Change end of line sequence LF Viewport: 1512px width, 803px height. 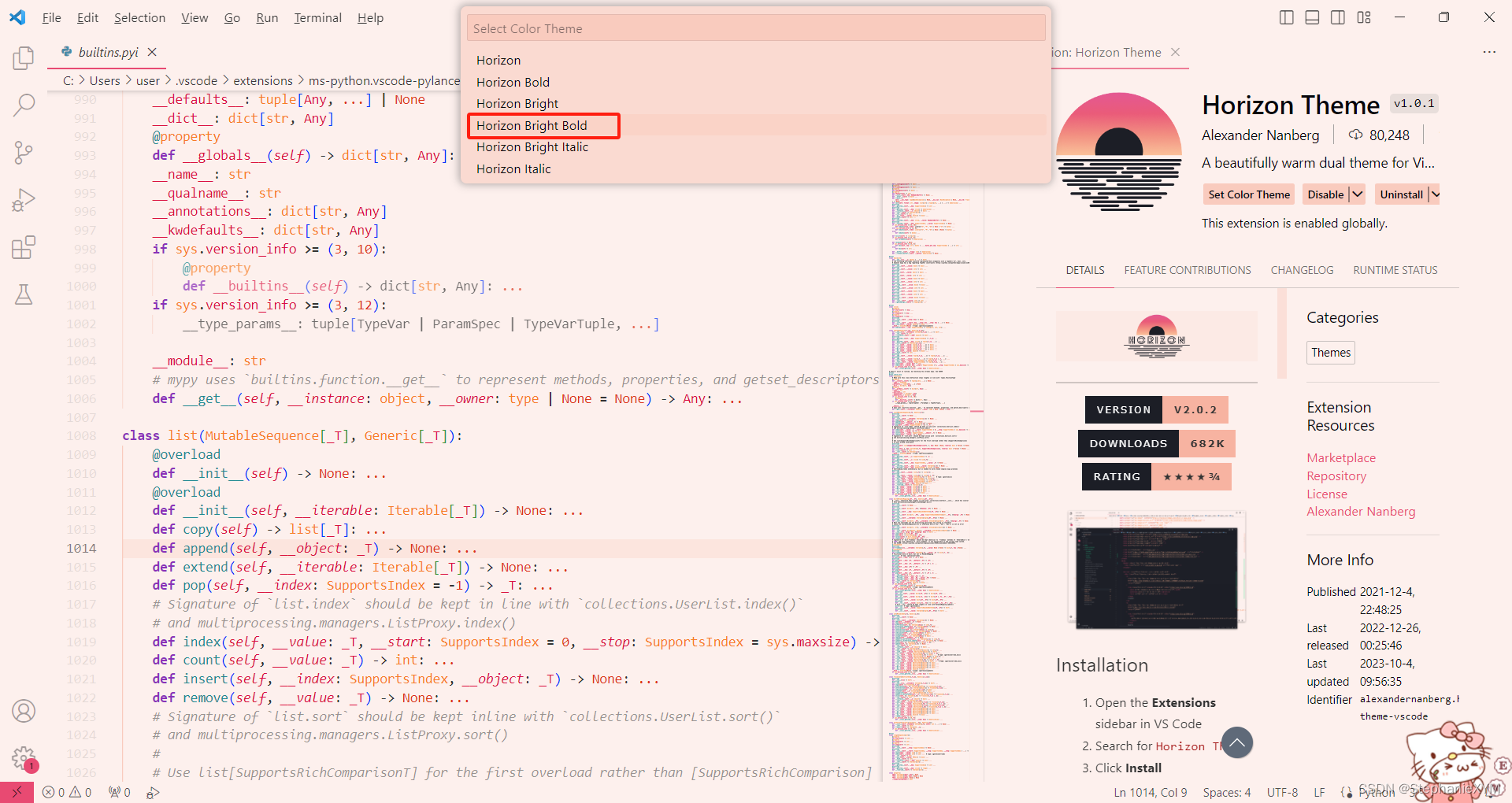point(1319,792)
